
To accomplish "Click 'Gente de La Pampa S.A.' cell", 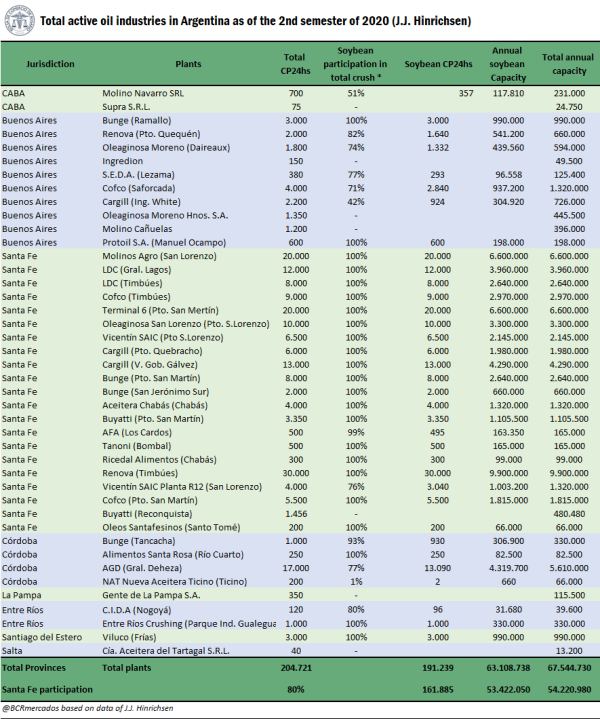I will [x=151, y=595].
